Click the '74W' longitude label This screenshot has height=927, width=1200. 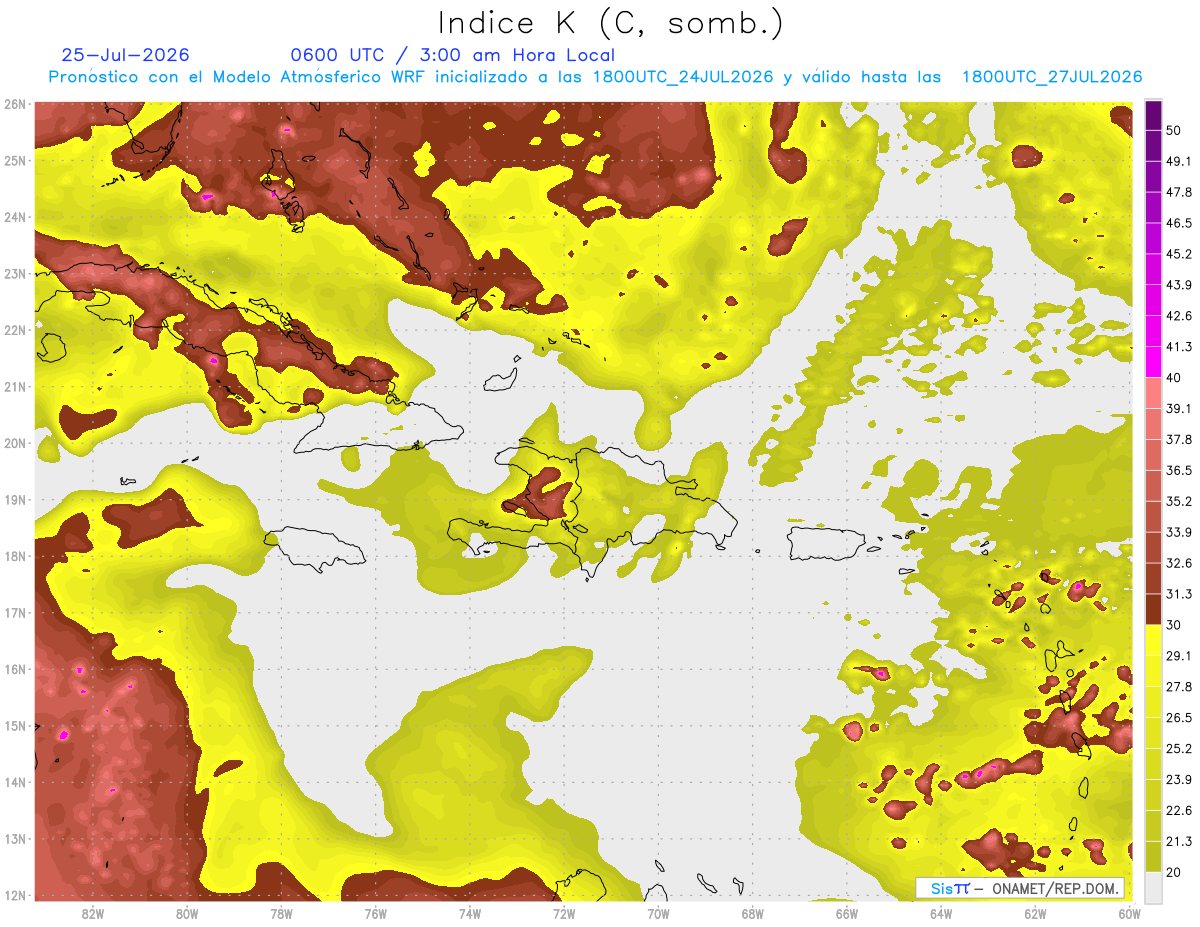[469, 914]
